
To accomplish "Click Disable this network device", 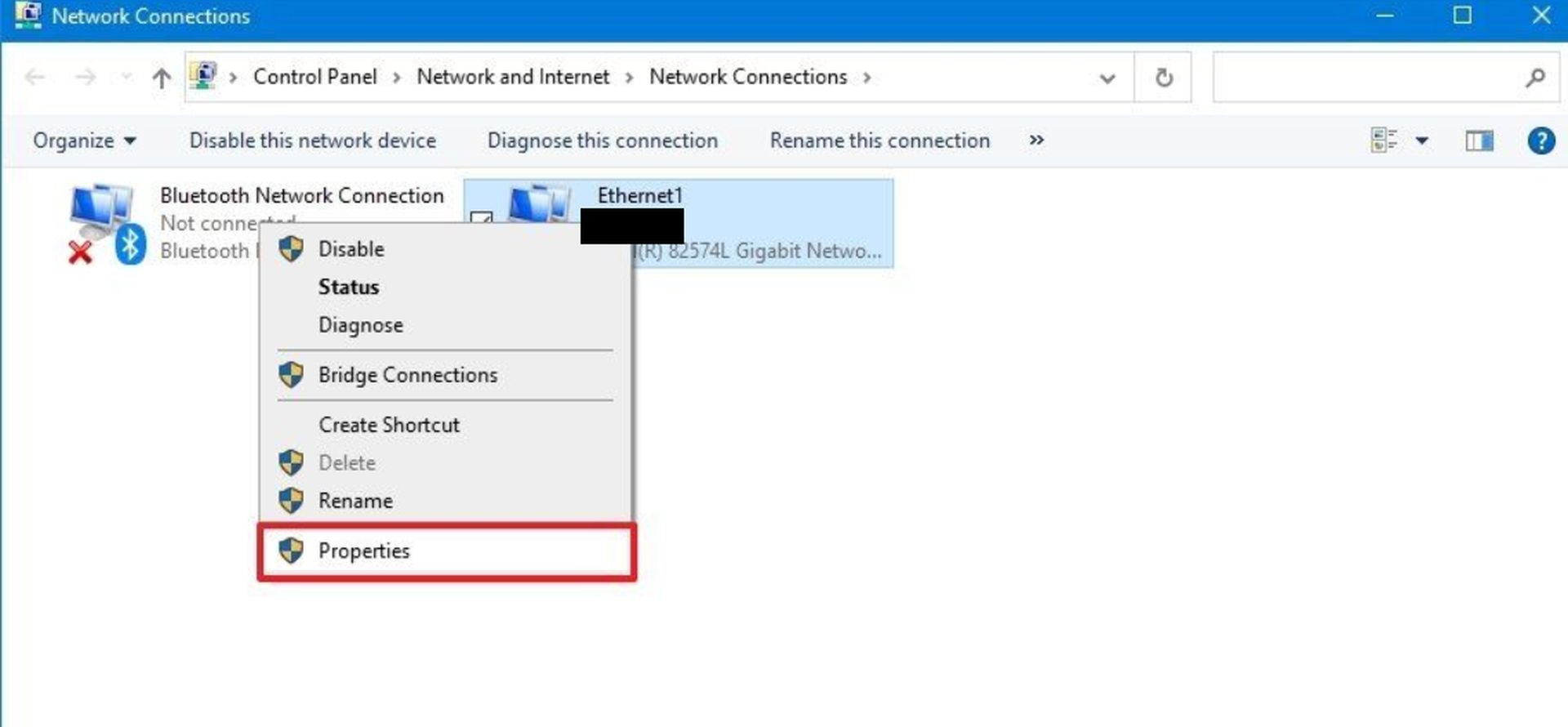I will click(313, 140).
